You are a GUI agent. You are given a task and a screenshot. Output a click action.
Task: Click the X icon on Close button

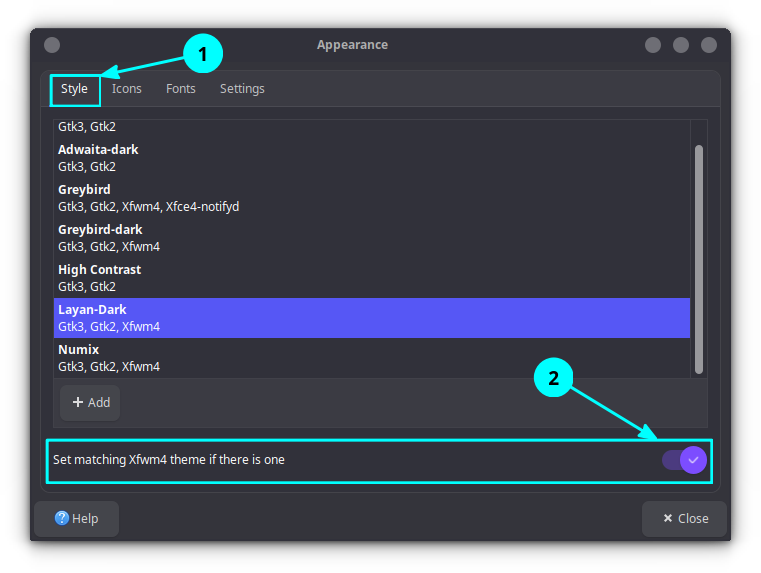(668, 518)
